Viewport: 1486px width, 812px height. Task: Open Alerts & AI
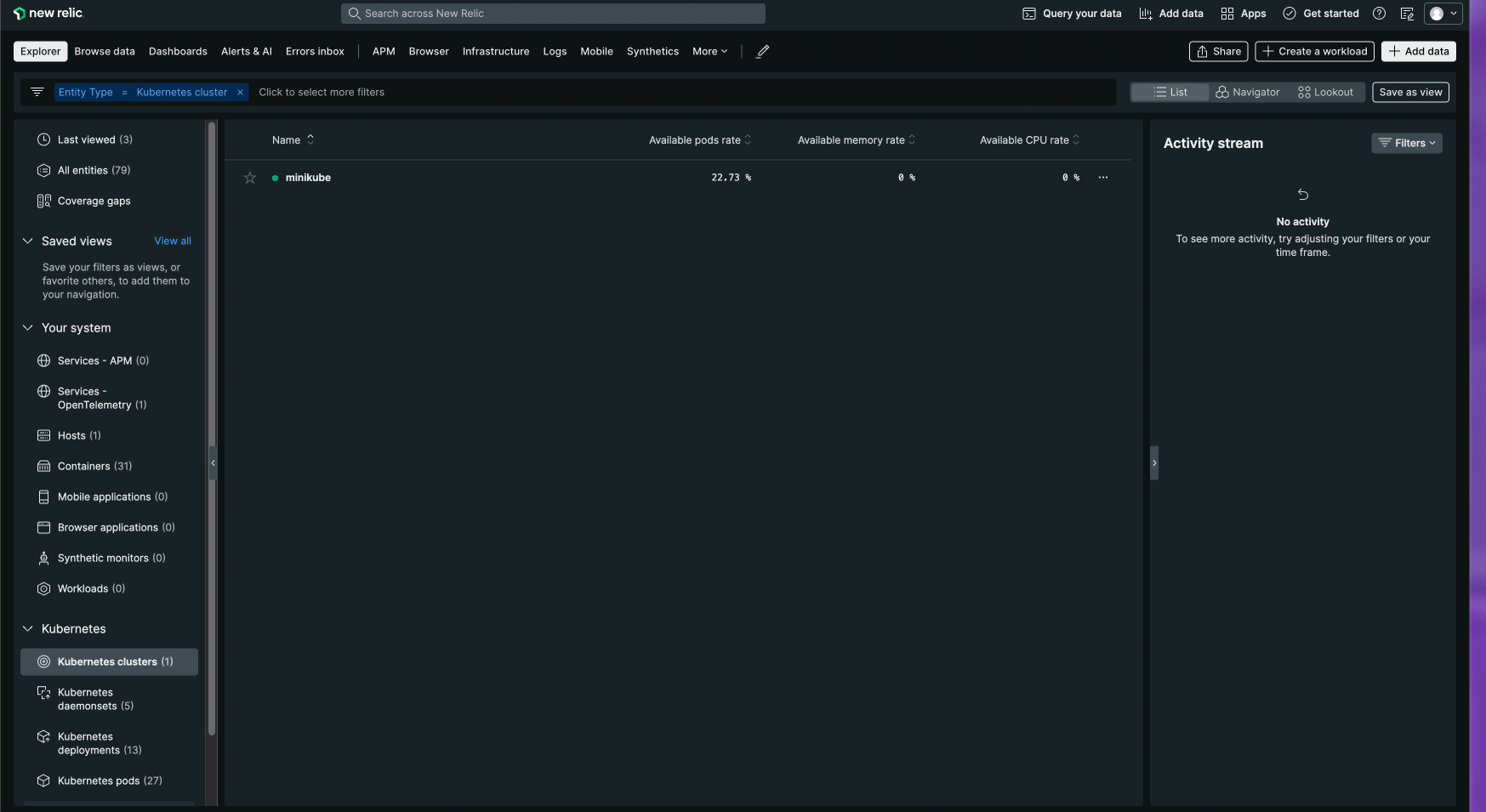pyautogui.click(x=247, y=51)
